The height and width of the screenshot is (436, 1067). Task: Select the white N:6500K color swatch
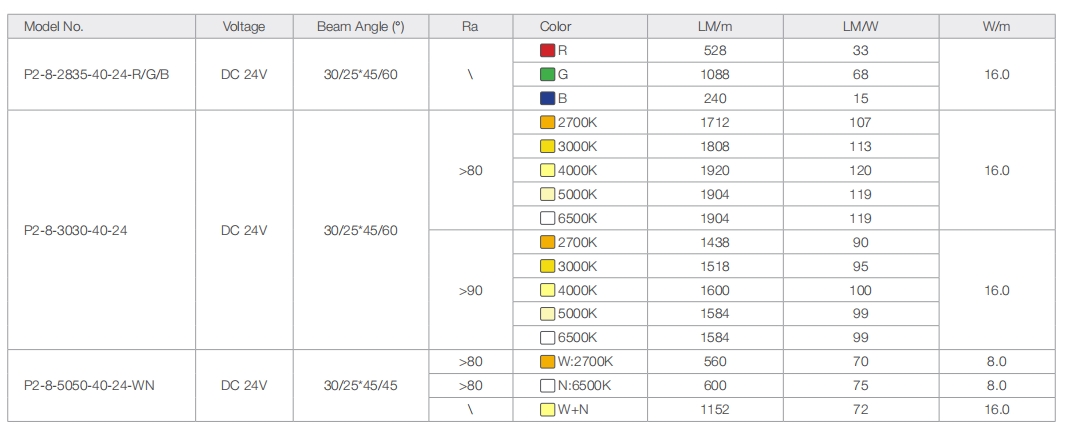tap(547, 386)
